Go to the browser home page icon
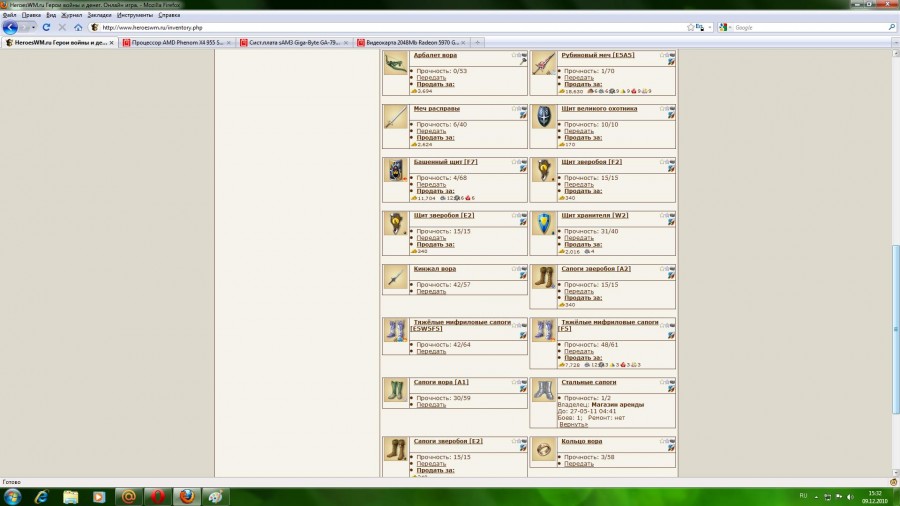The height and width of the screenshot is (506, 900). (x=78, y=27)
